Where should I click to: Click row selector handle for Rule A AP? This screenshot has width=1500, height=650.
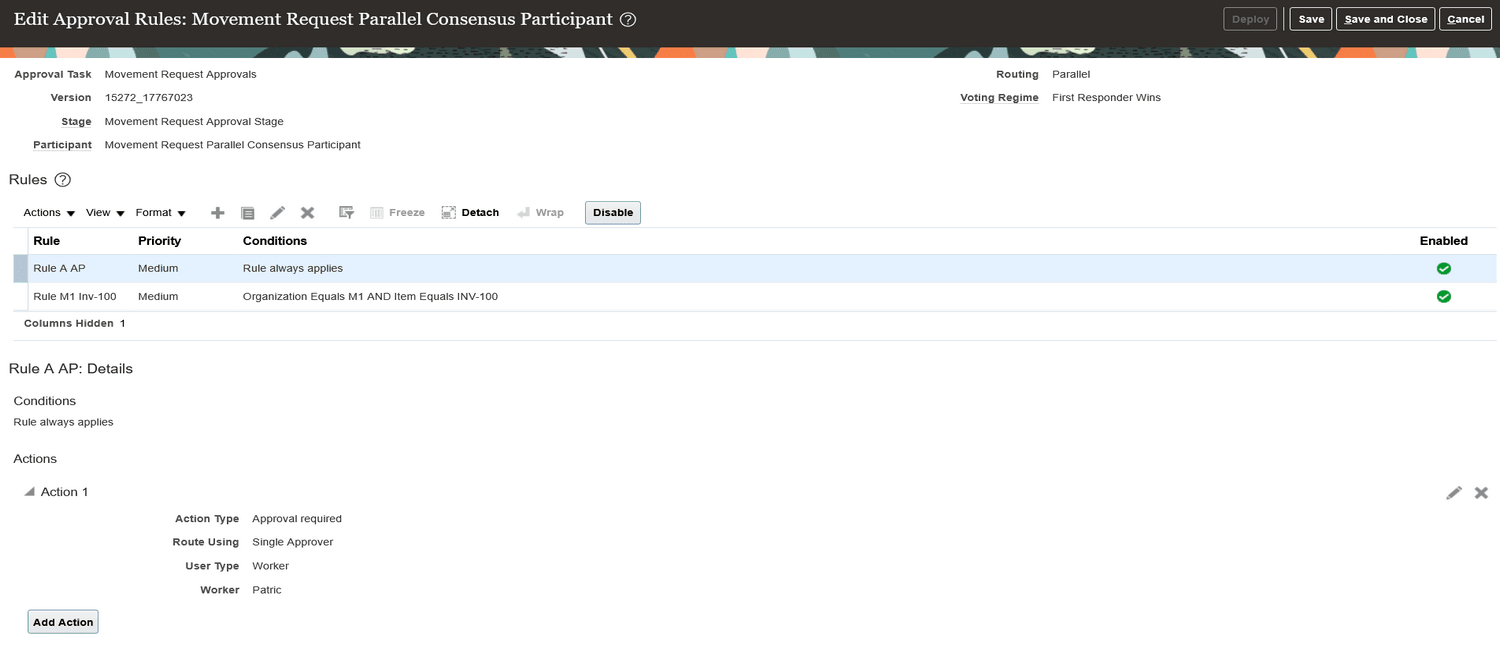(20, 269)
